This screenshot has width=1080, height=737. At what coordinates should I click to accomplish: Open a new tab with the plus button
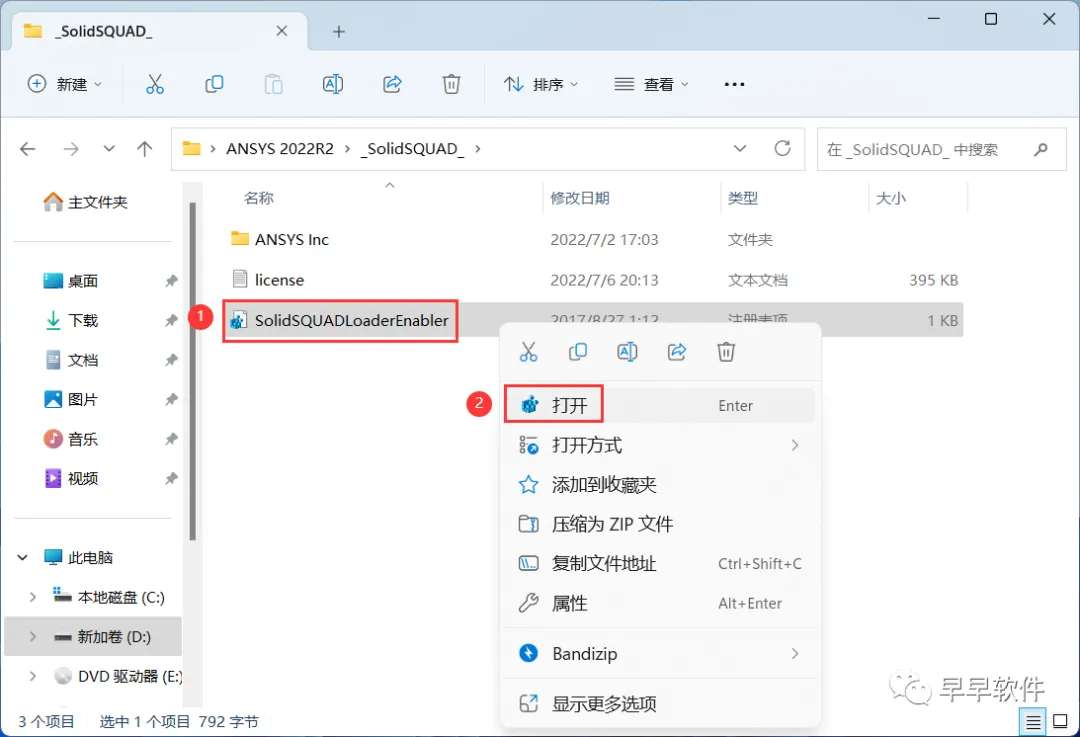coord(338,32)
